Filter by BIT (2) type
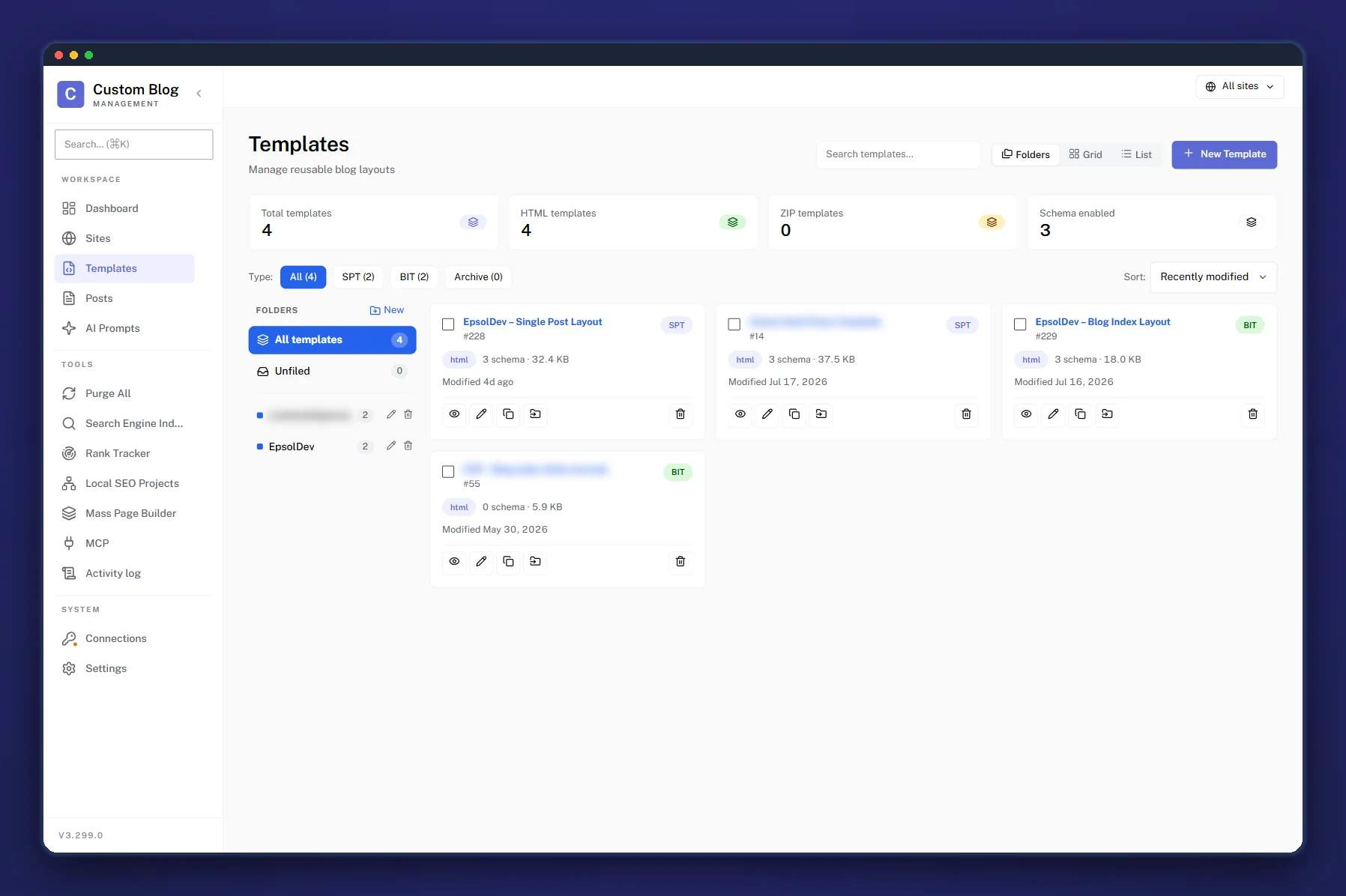This screenshot has height=896, width=1346. coord(414,277)
